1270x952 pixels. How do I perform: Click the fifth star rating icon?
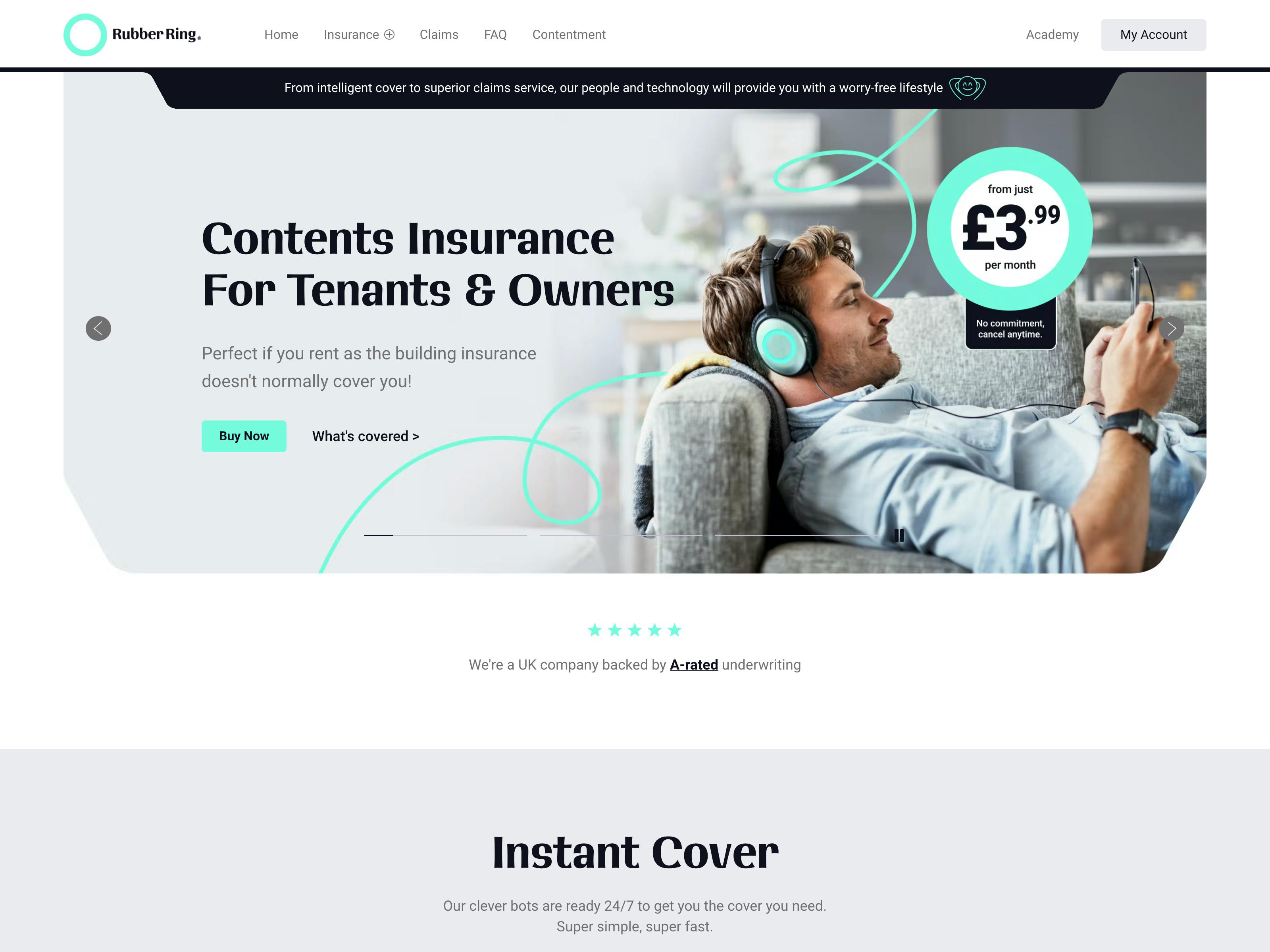tap(675, 630)
